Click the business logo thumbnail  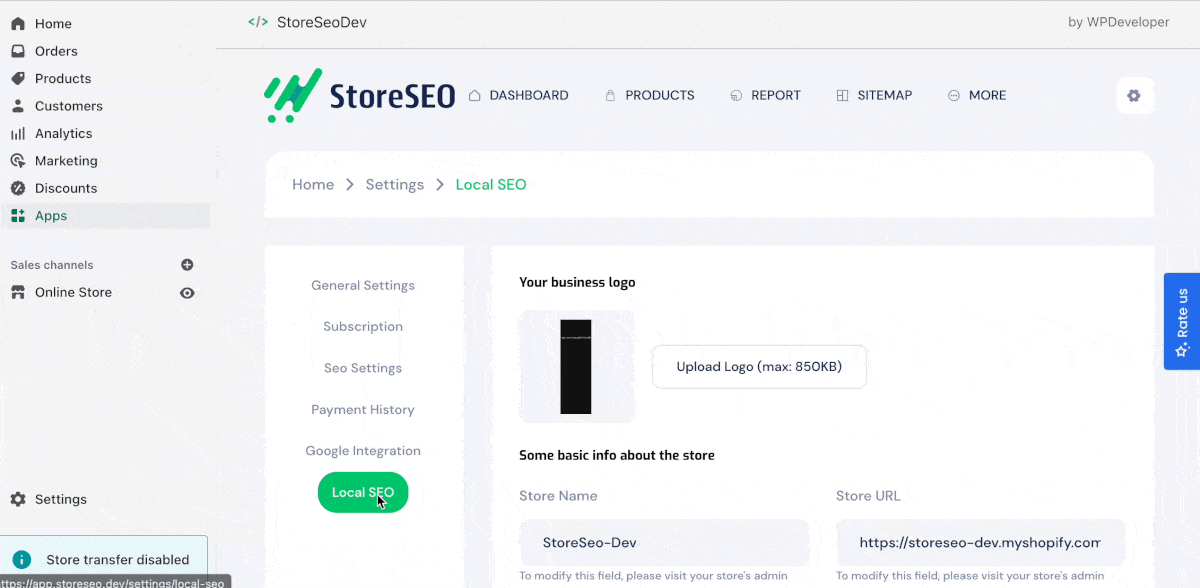pyautogui.click(x=576, y=366)
